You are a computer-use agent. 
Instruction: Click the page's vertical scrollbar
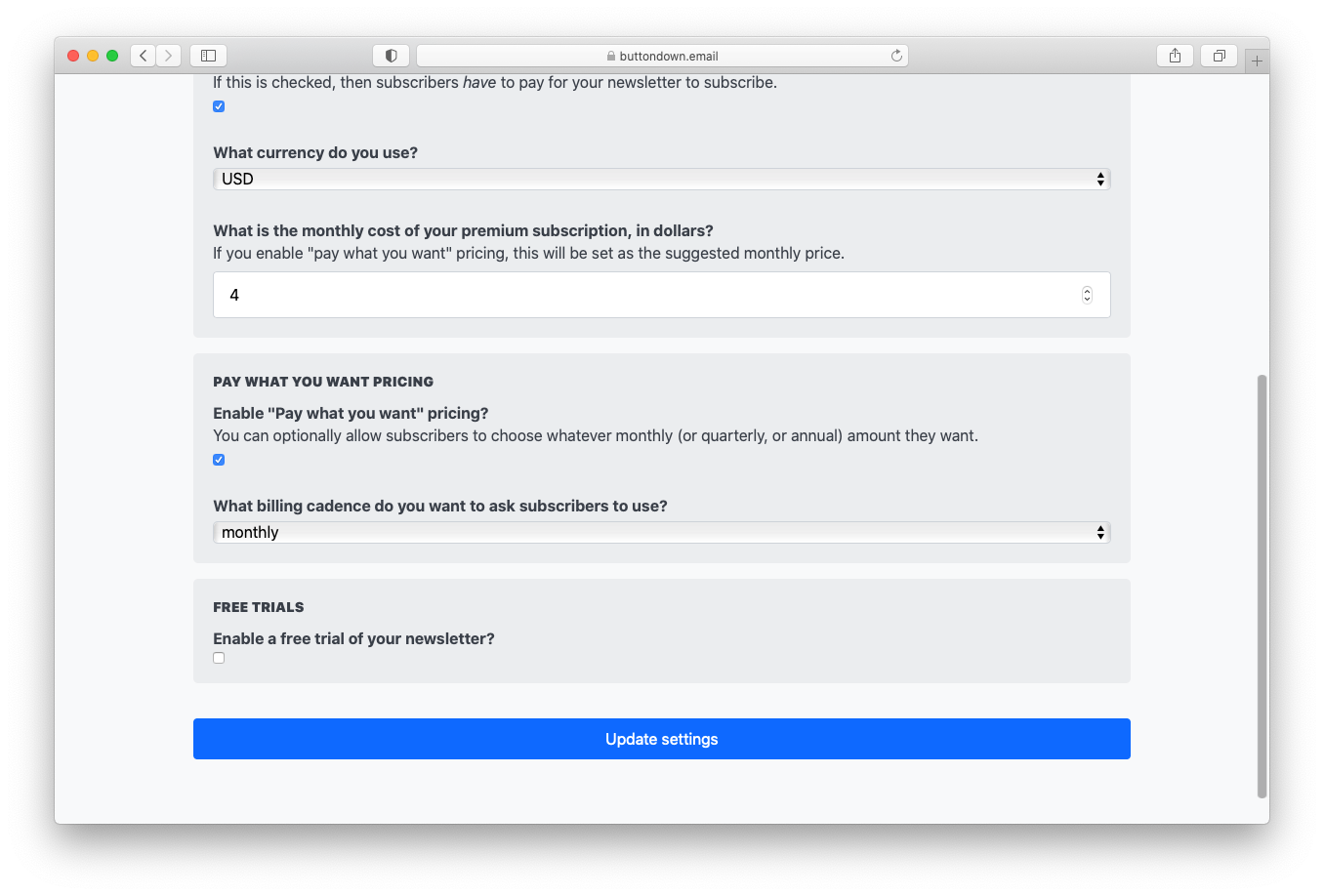[1262, 586]
